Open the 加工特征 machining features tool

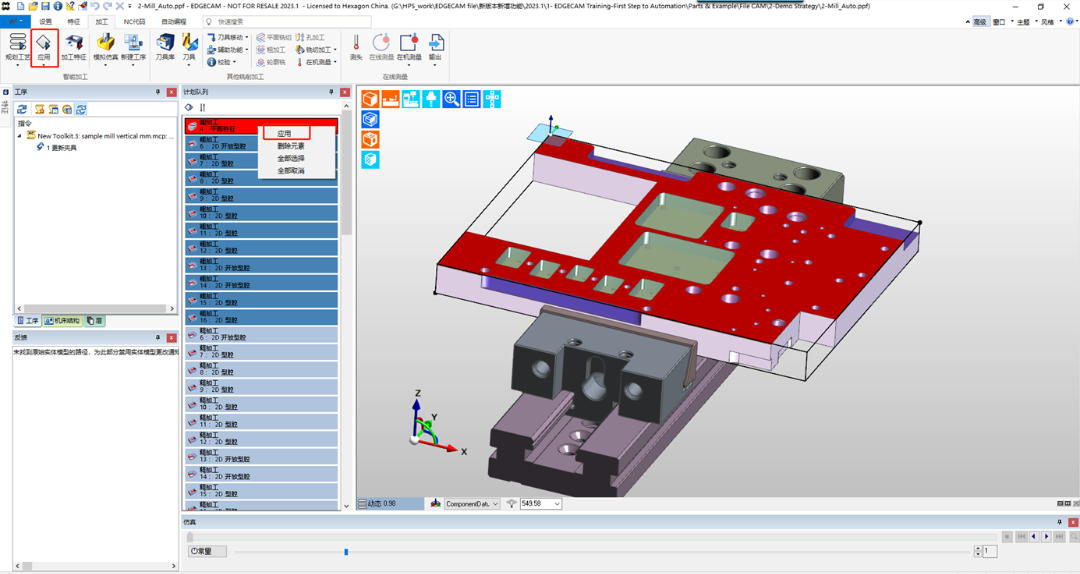74,46
